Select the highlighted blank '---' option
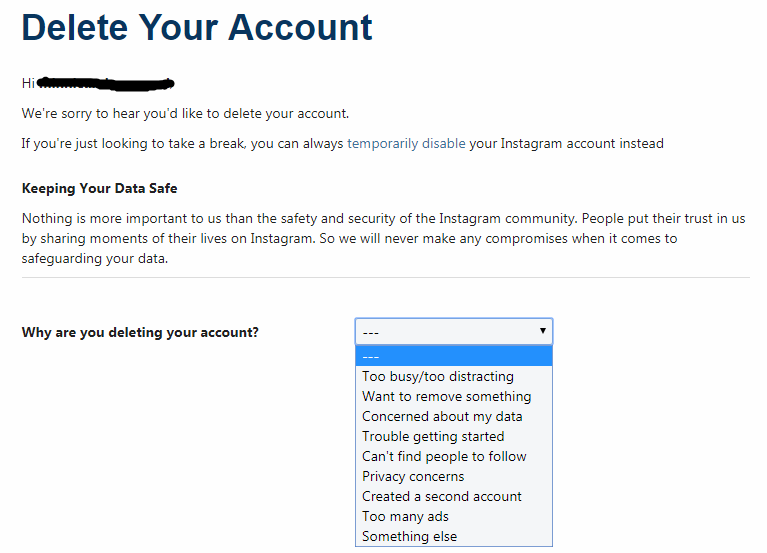The width and height of the screenshot is (767, 553). pyautogui.click(x=454, y=356)
